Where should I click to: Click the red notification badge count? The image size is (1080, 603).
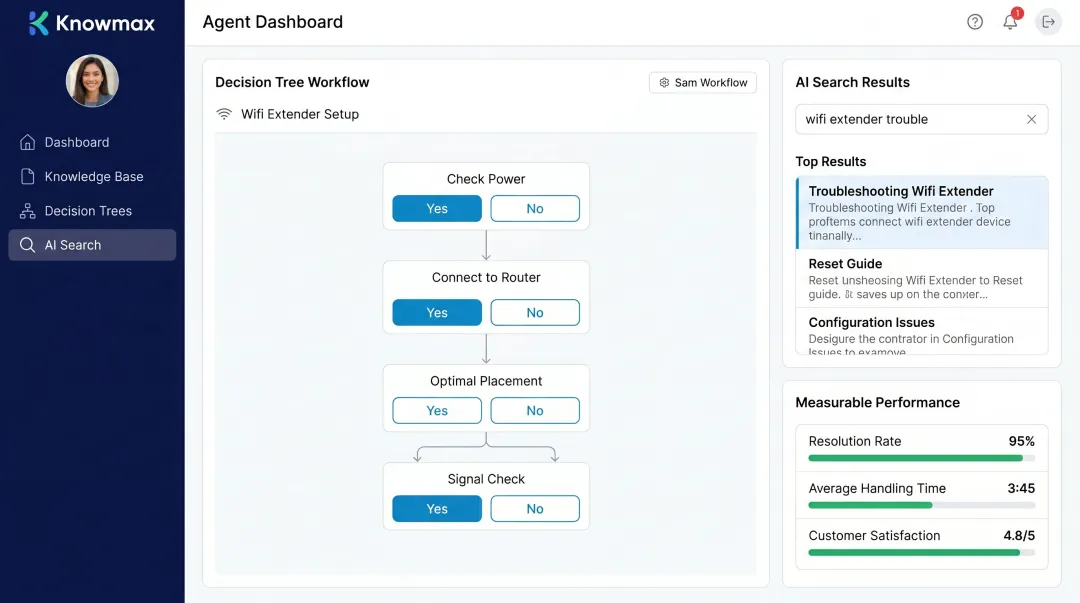pyautogui.click(x=1017, y=13)
